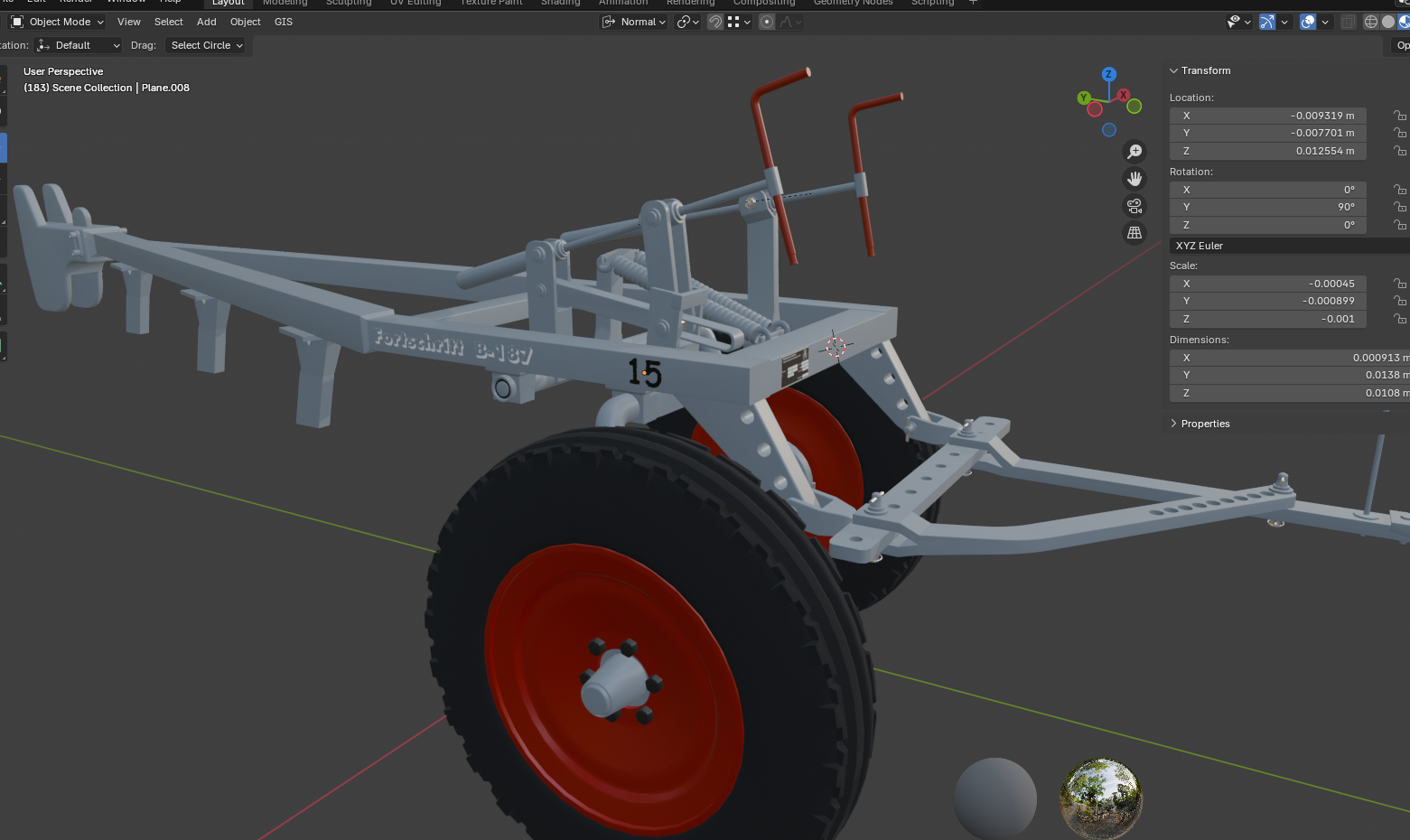Select wireframe viewport shading icon
Viewport: 1410px width, 840px height.
[1370, 22]
